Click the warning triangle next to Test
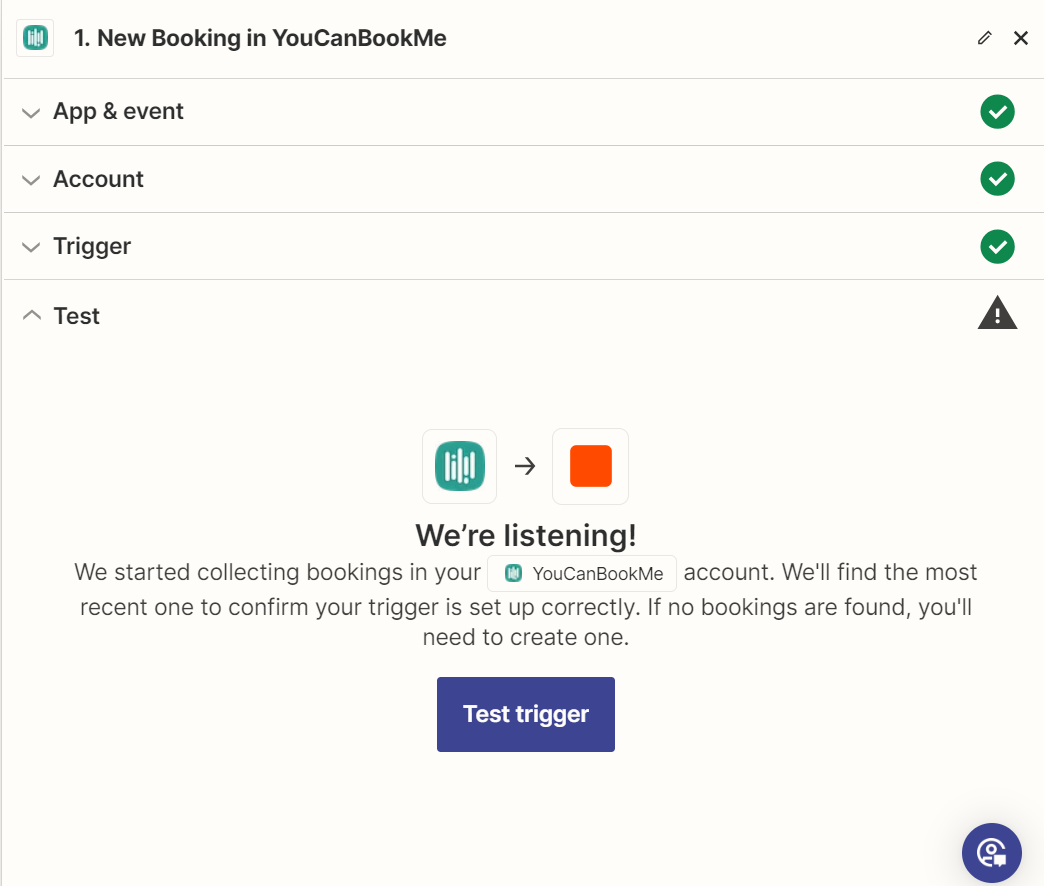Screen dimensions: 1044x886 pyautogui.click(x=997, y=312)
